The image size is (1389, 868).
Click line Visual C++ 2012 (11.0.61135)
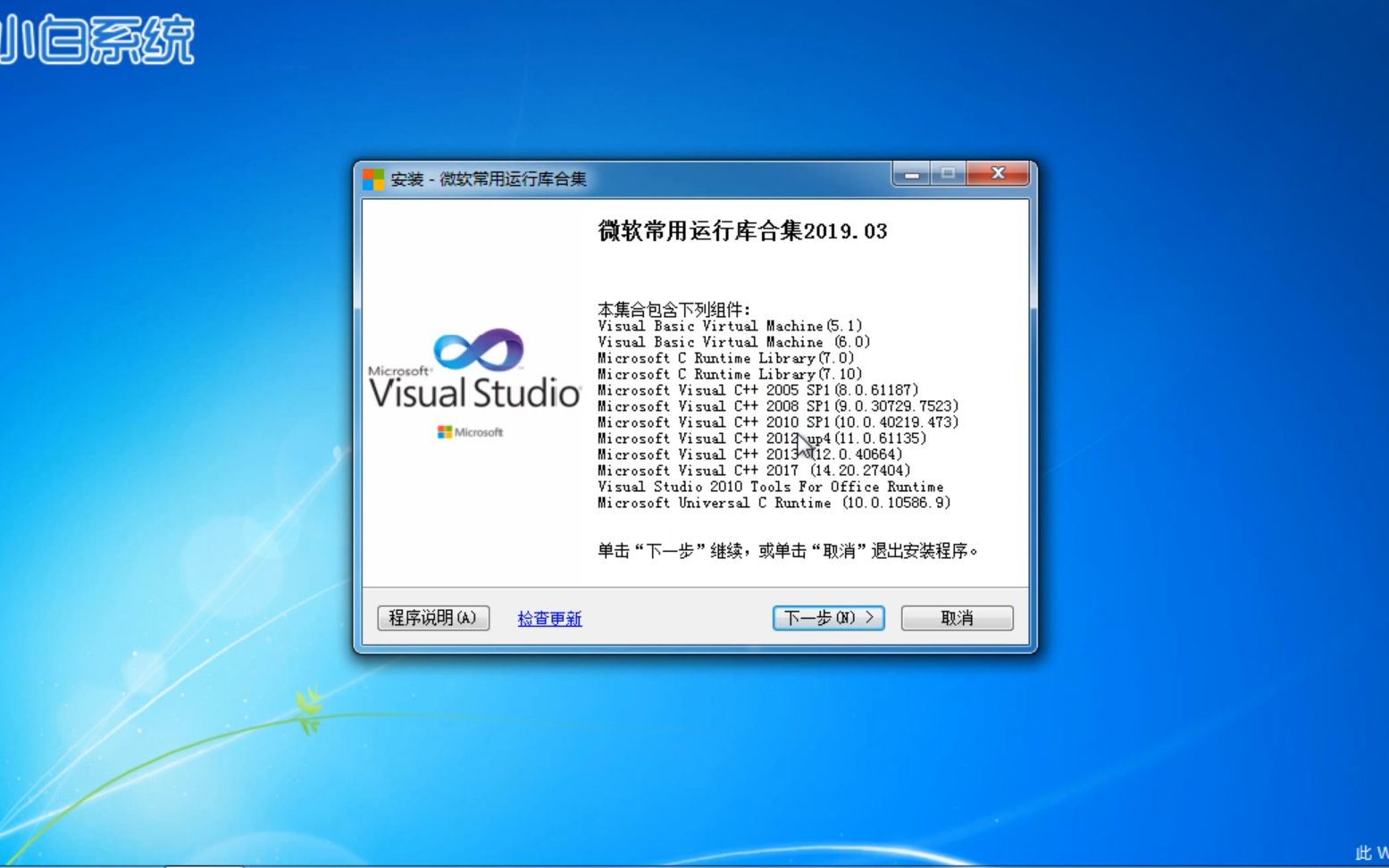[x=762, y=438]
